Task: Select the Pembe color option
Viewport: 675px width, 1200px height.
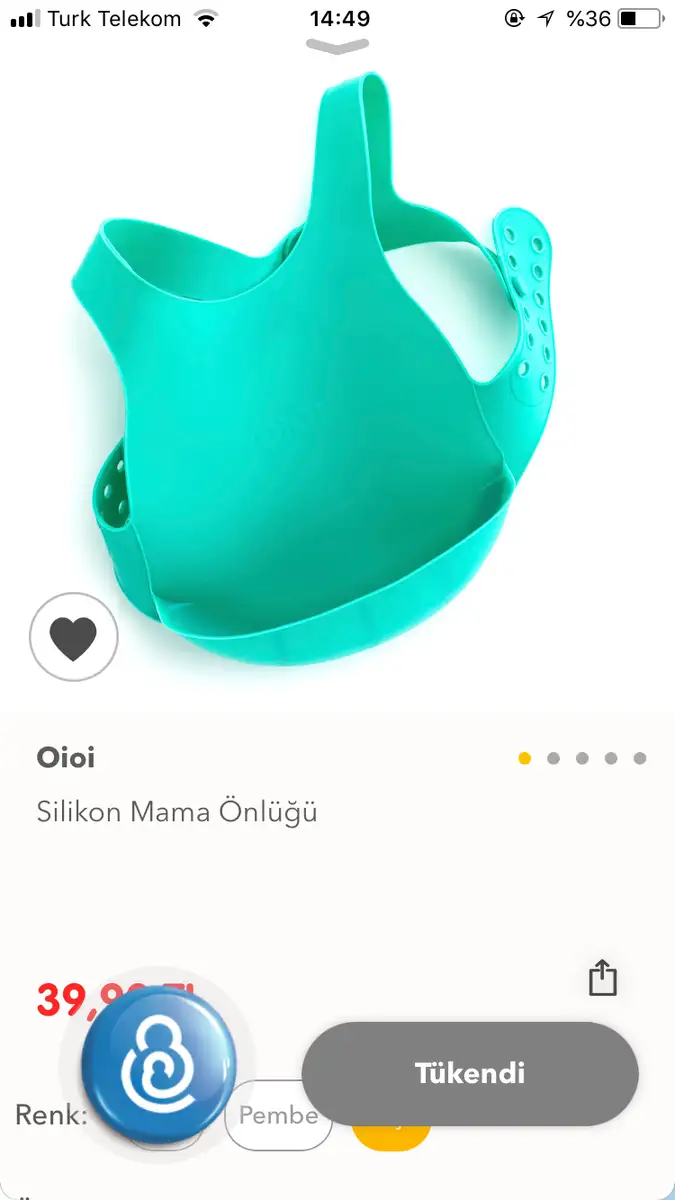Action: point(278,1115)
